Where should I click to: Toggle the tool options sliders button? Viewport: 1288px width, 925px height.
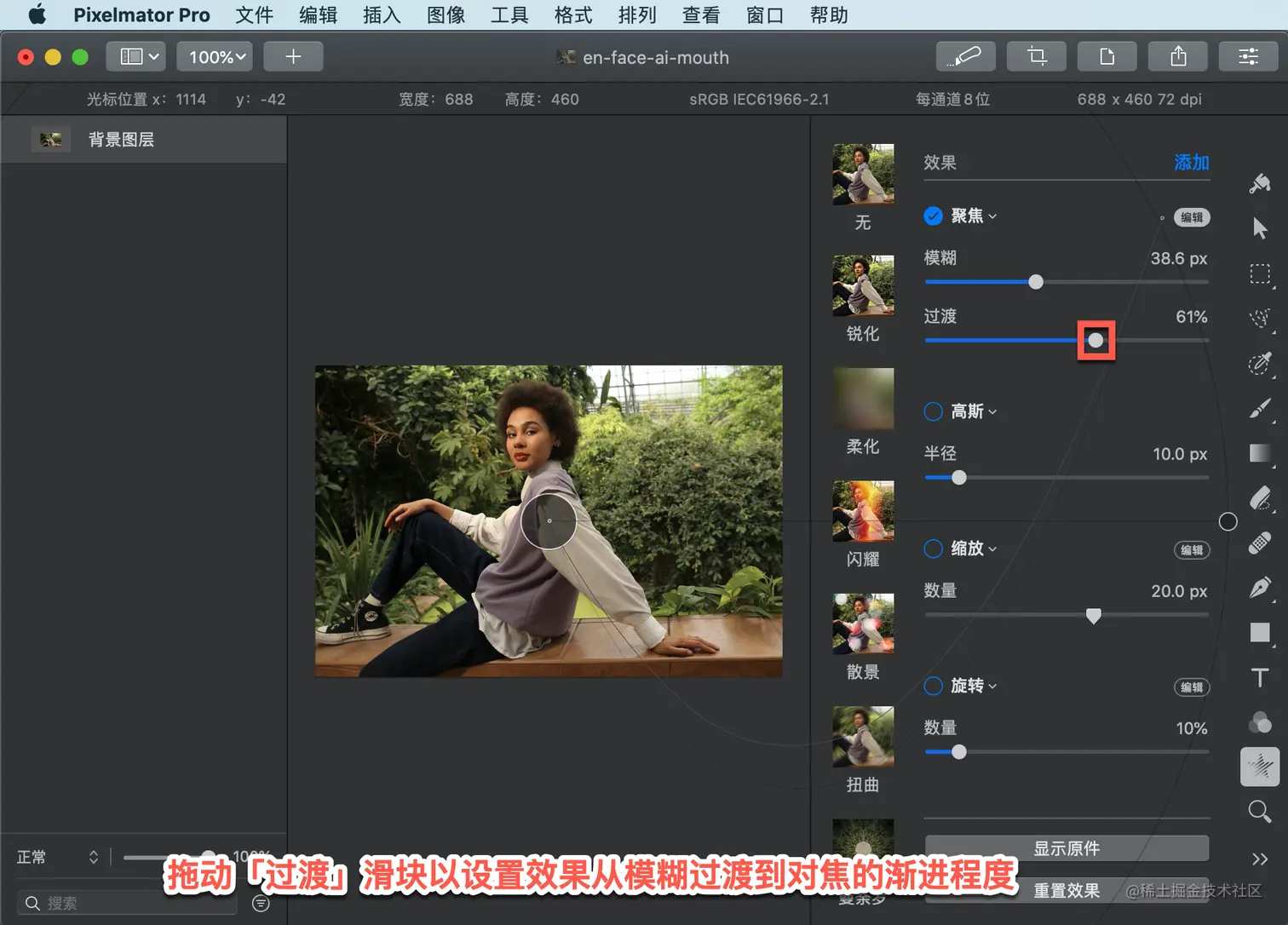click(1248, 56)
